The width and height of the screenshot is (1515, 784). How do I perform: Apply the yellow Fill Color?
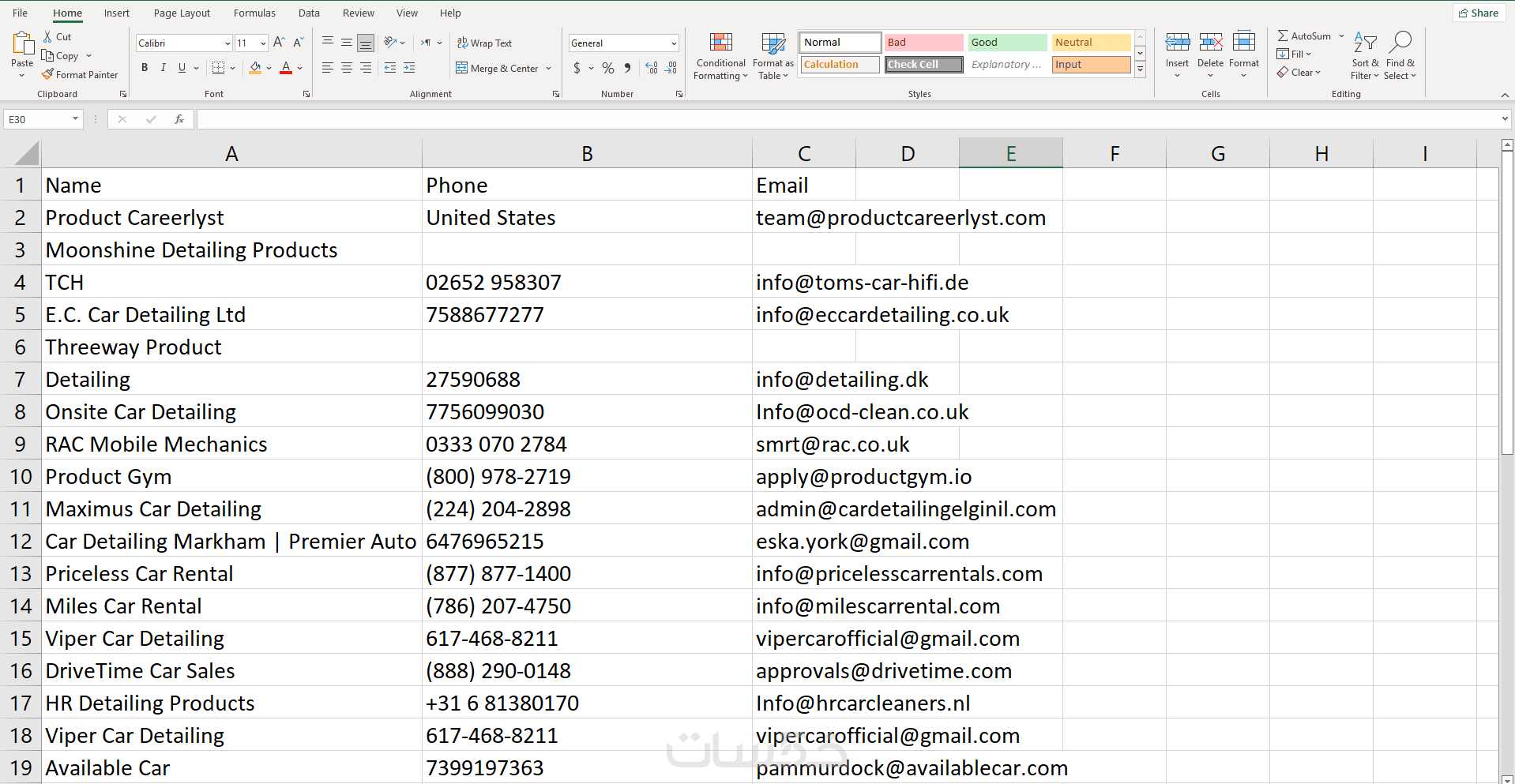tap(255, 68)
